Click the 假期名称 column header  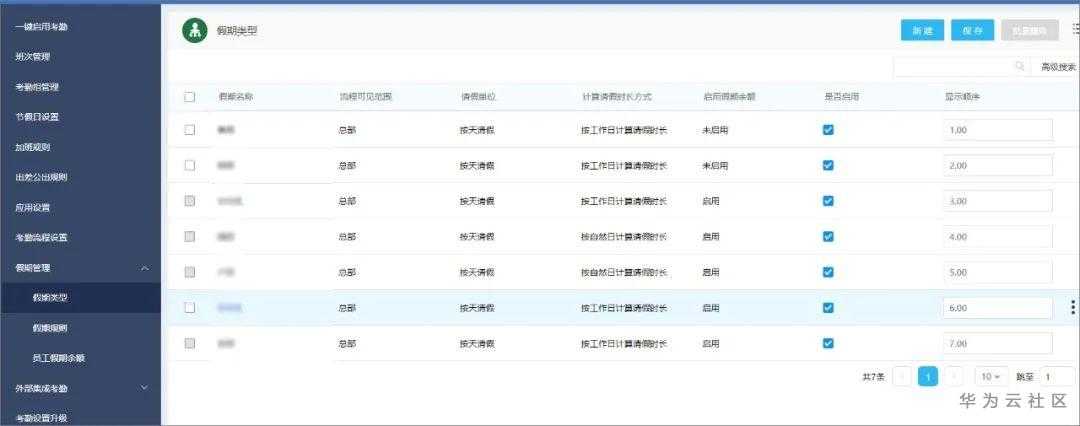236,97
